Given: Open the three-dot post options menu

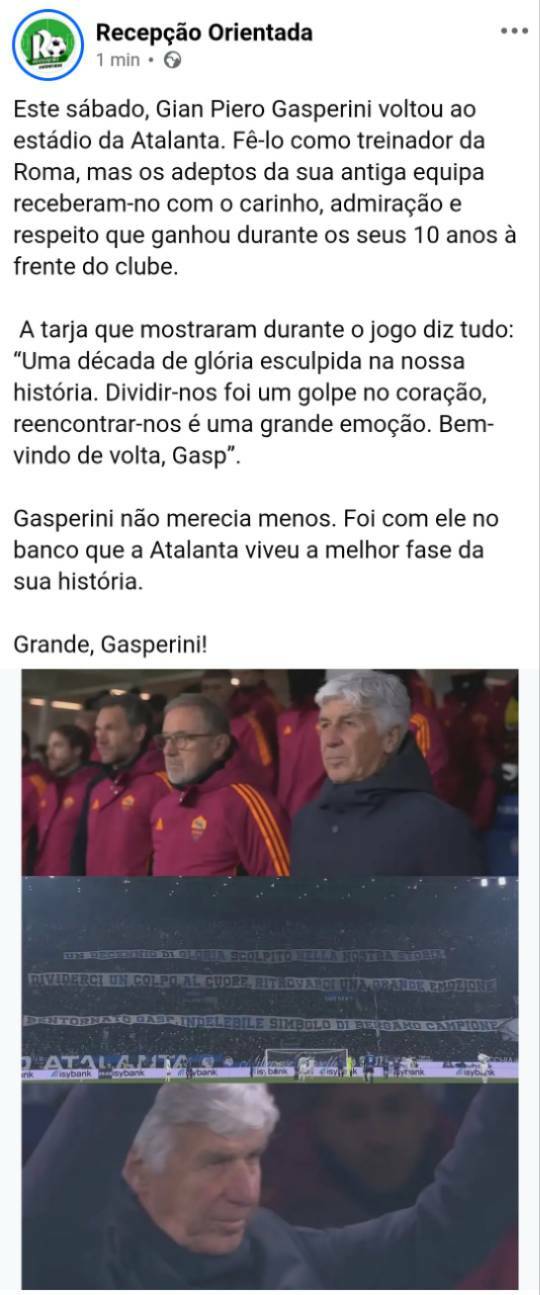Looking at the screenshot, I should click(x=513, y=31).
